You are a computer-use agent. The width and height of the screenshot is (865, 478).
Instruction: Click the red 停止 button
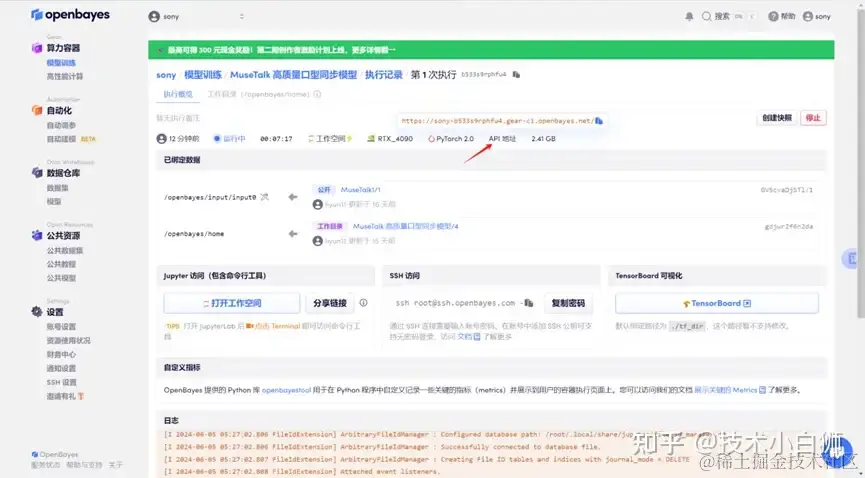pyautogui.click(x=813, y=118)
